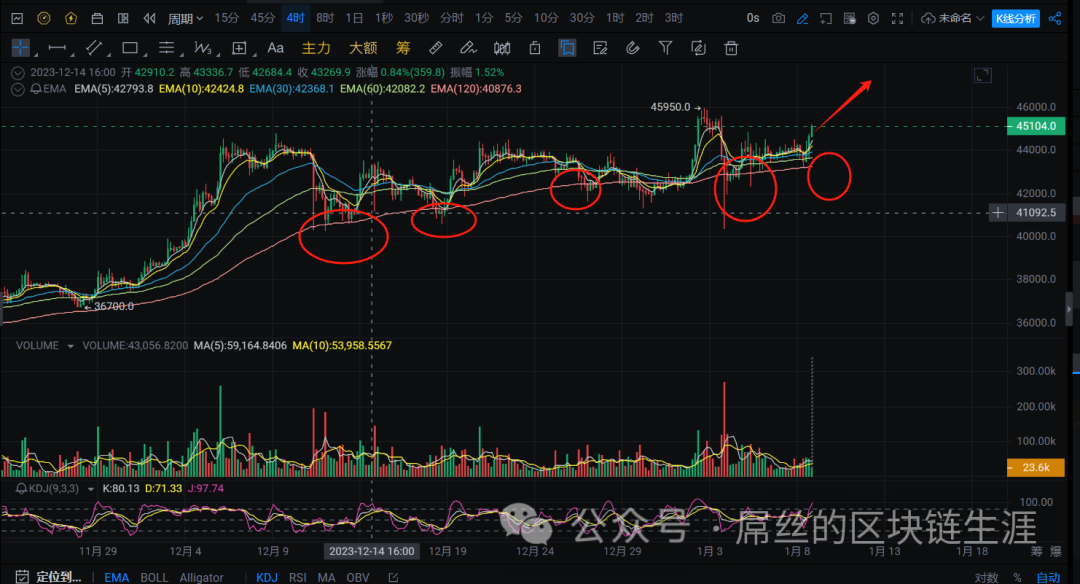Click the EMA alert bell icon
This screenshot has height=584, width=1080.
35,89
